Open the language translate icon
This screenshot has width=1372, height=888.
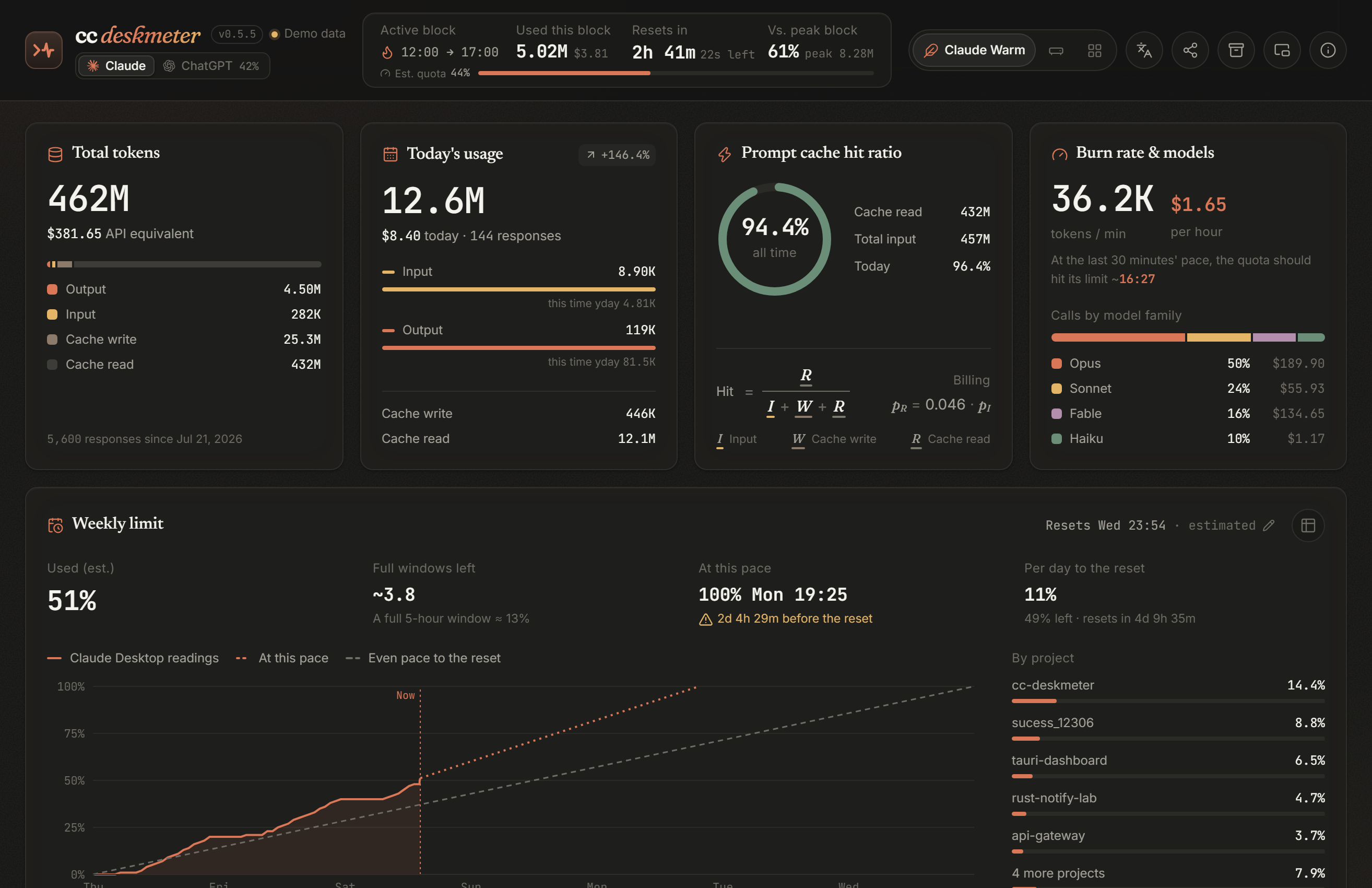click(1144, 50)
